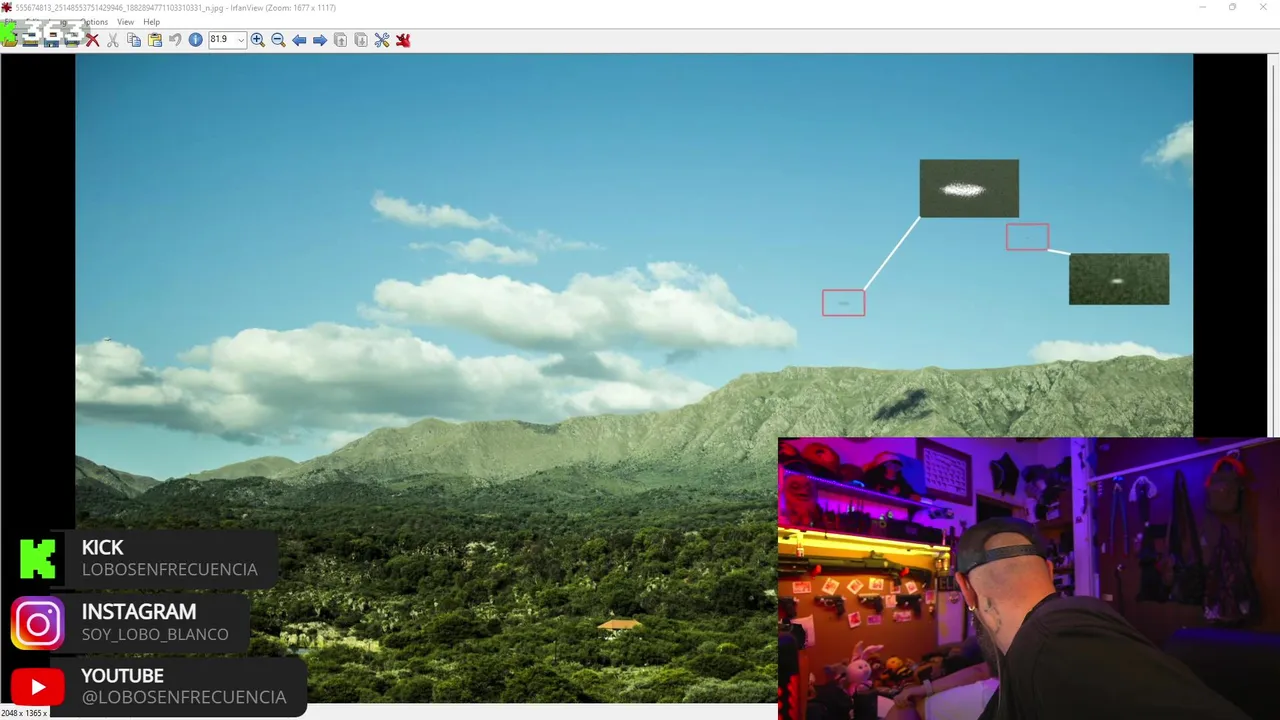
Task: Click the red X delete file icon
Action: pos(92,40)
